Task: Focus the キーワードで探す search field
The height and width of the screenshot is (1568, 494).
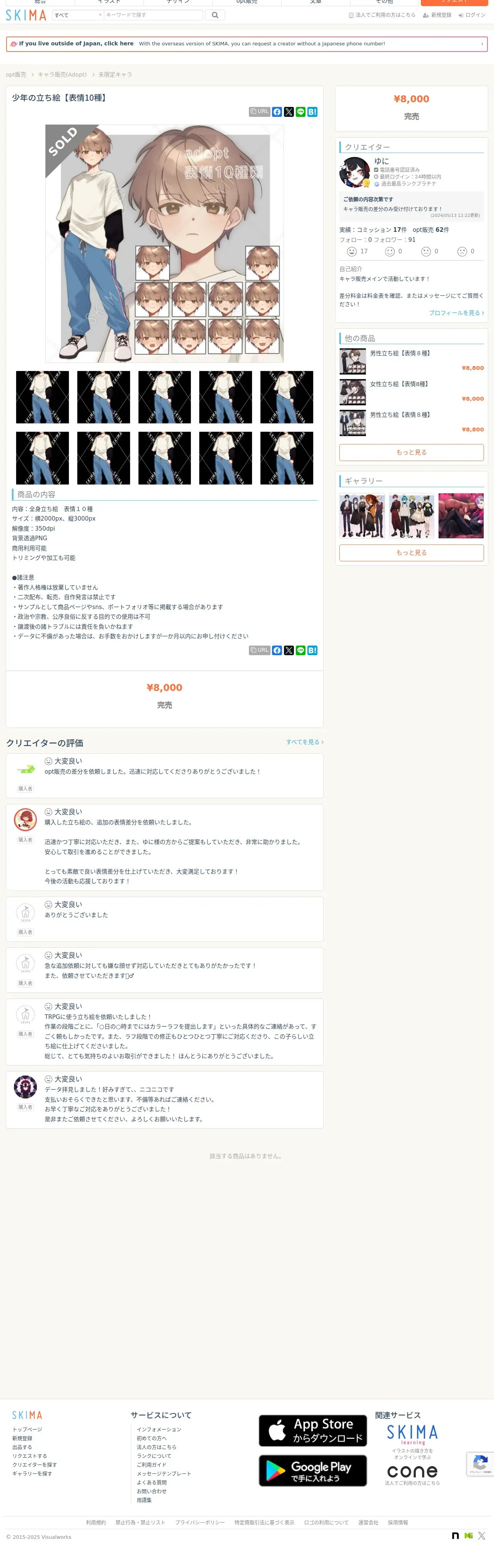Action: 154,15
